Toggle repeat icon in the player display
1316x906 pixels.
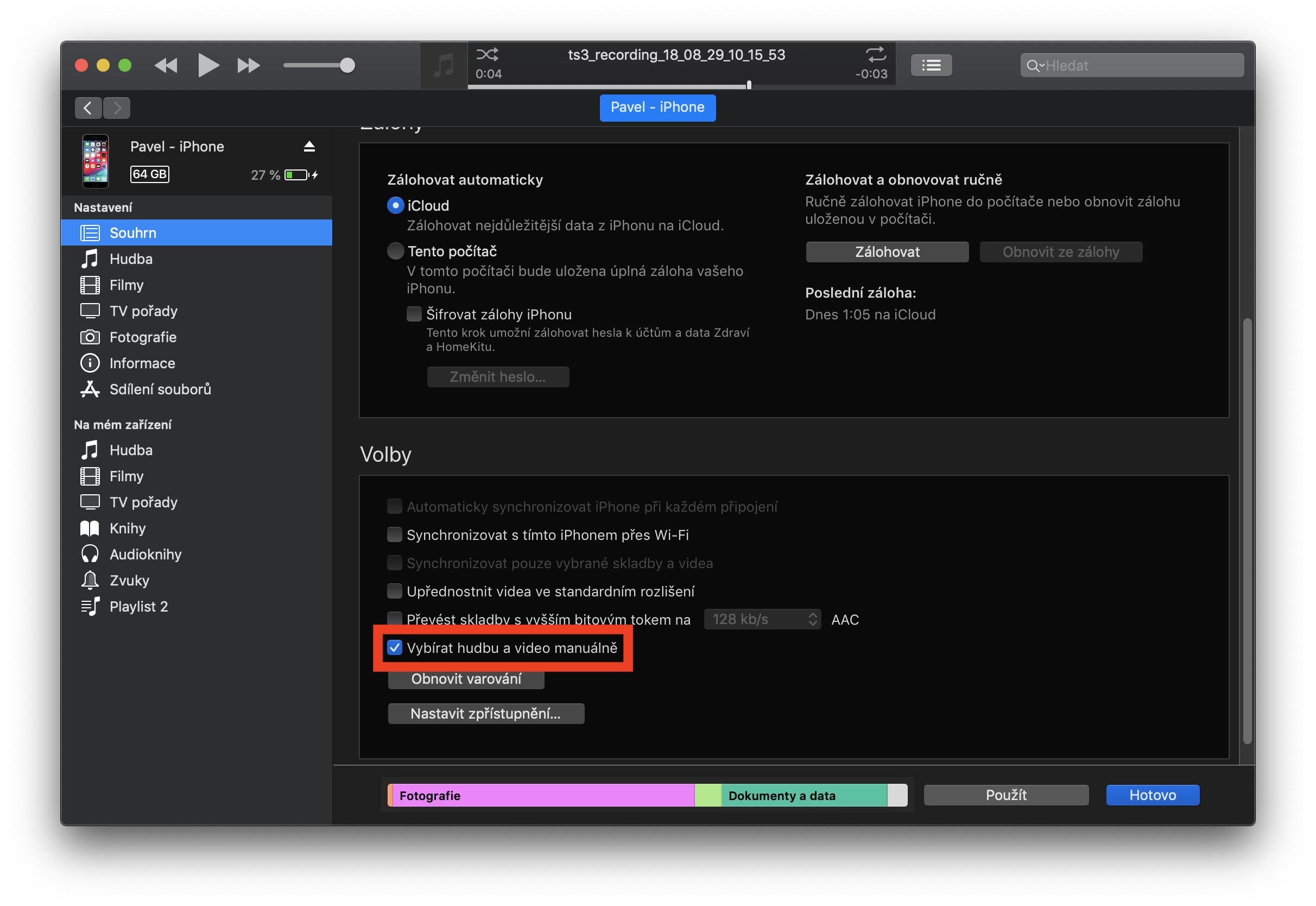[875, 54]
